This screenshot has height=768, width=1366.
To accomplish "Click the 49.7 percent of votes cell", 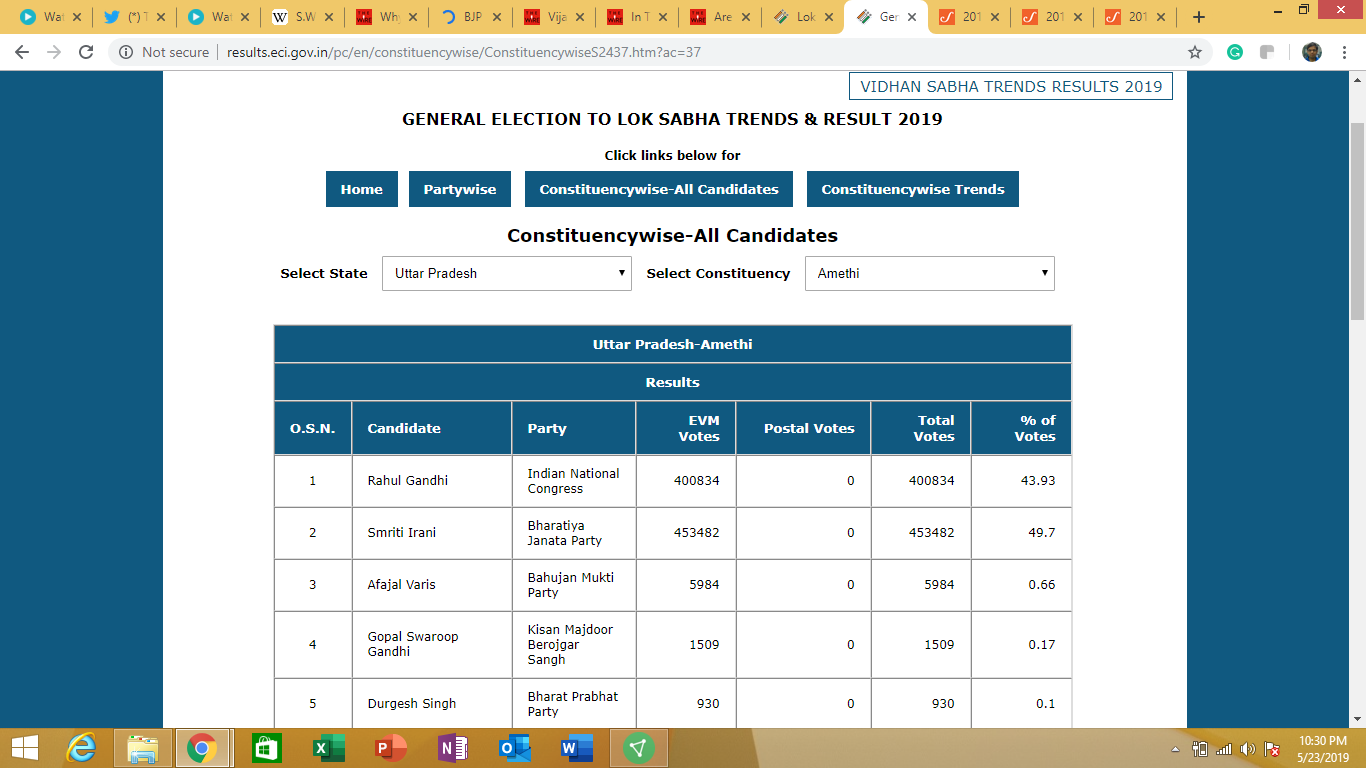I will coord(1021,533).
